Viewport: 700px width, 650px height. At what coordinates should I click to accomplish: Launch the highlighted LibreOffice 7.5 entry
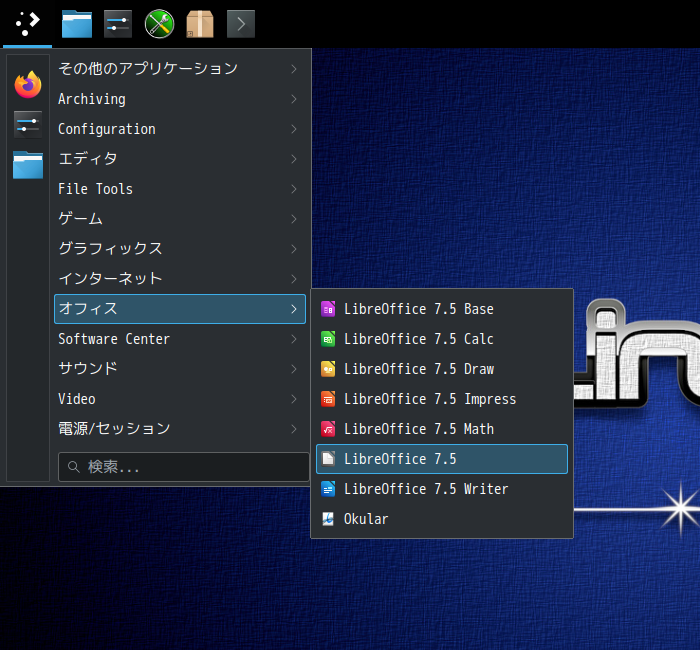pyautogui.click(x=442, y=459)
